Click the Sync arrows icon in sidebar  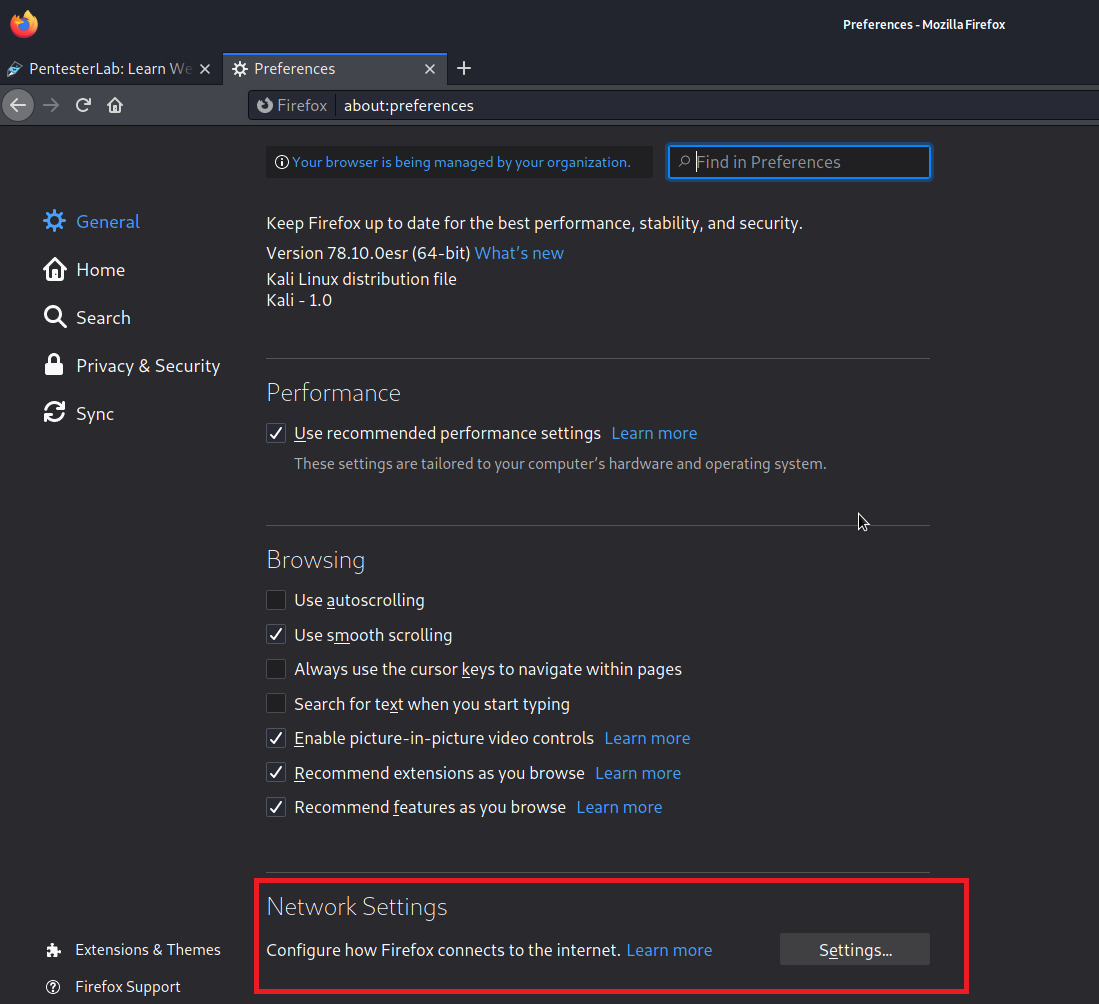(x=55, y=412)
